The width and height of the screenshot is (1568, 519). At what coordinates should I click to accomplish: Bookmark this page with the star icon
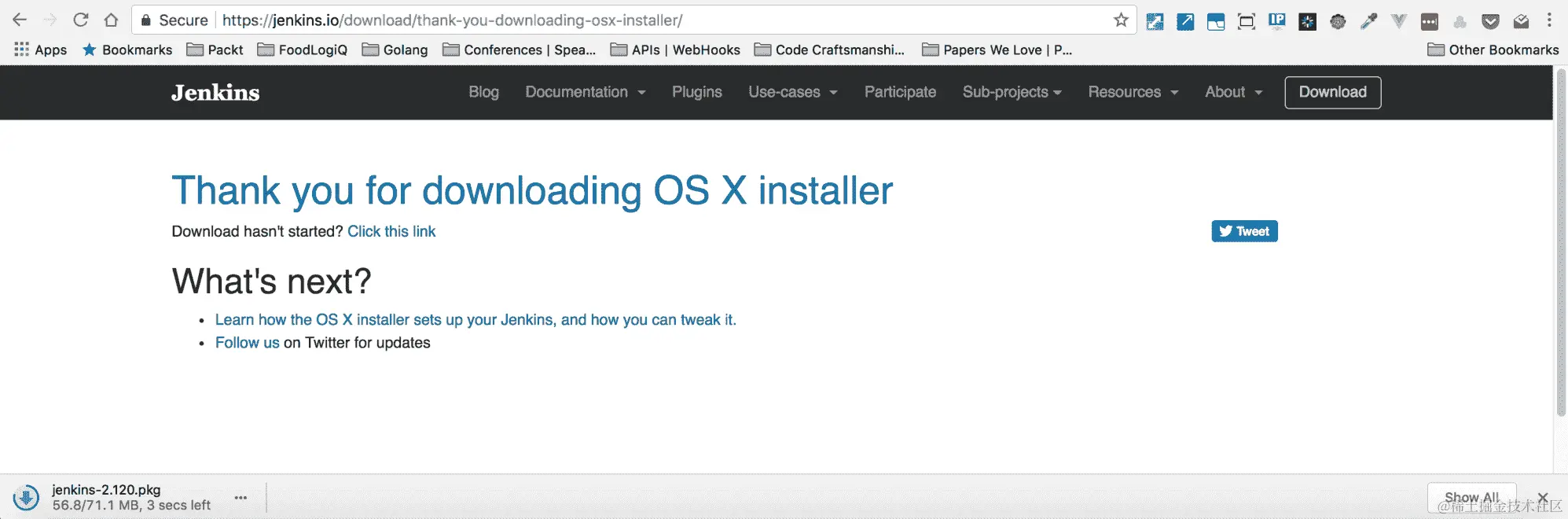(1121, 20)
